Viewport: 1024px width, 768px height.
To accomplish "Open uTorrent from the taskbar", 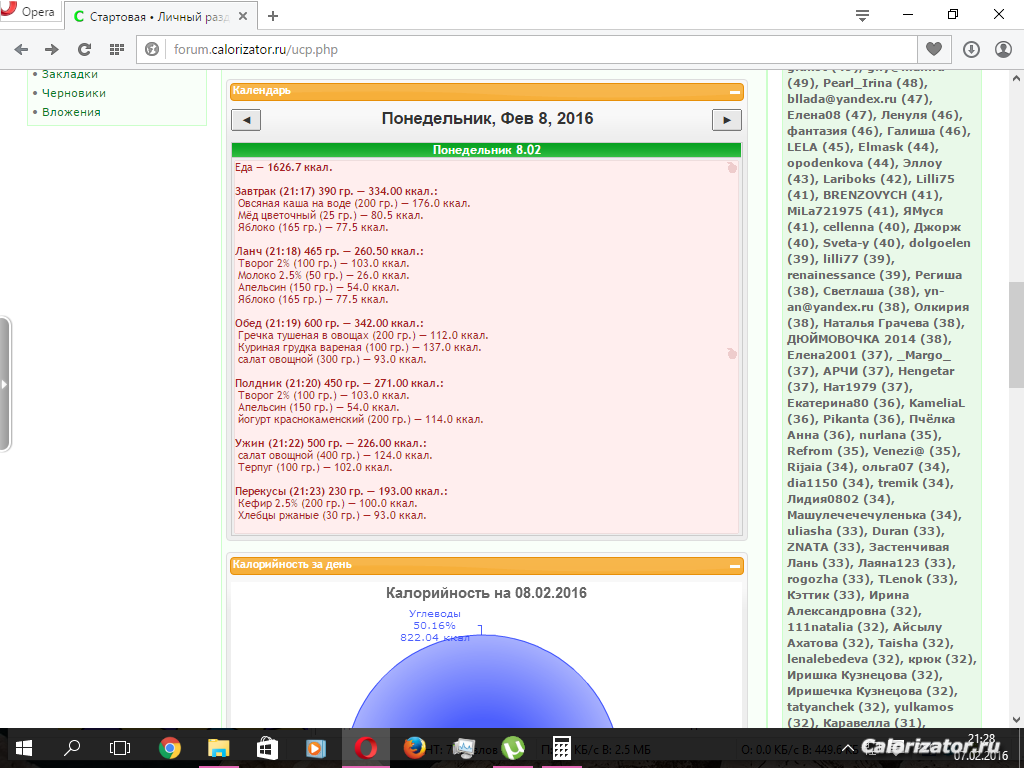I will pos(513,748).
